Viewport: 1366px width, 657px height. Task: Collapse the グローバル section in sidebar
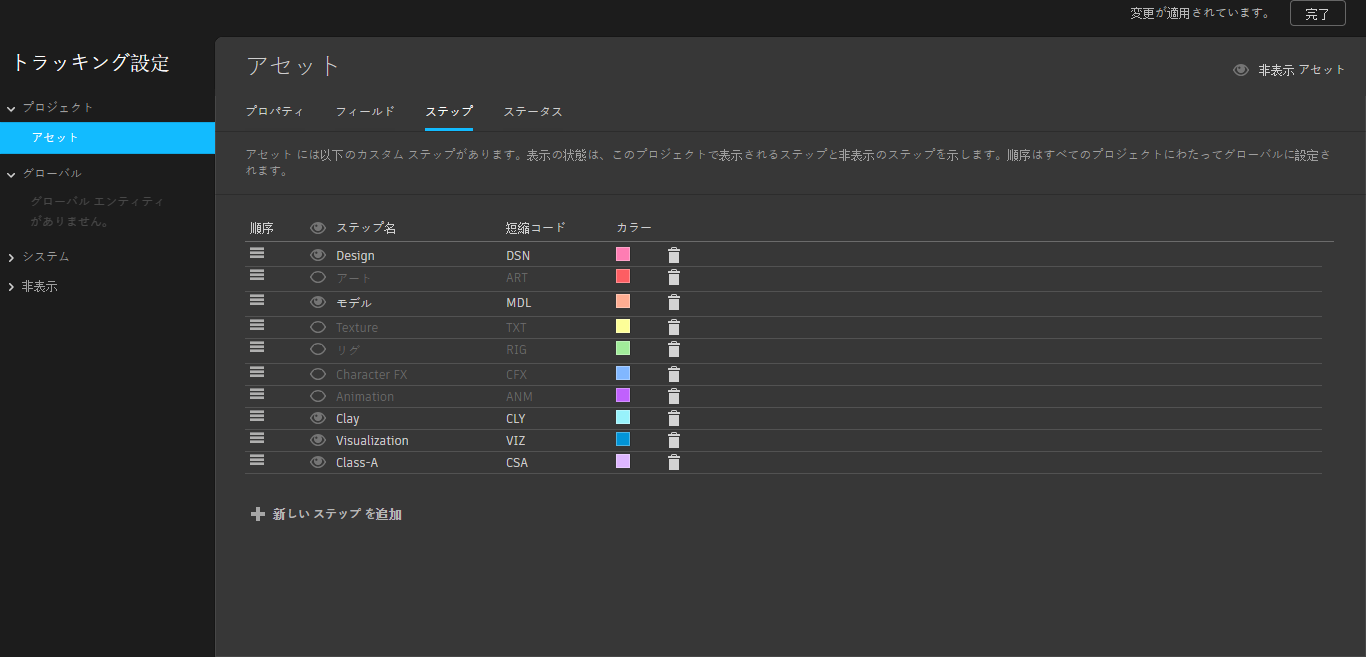pos(12,173)
